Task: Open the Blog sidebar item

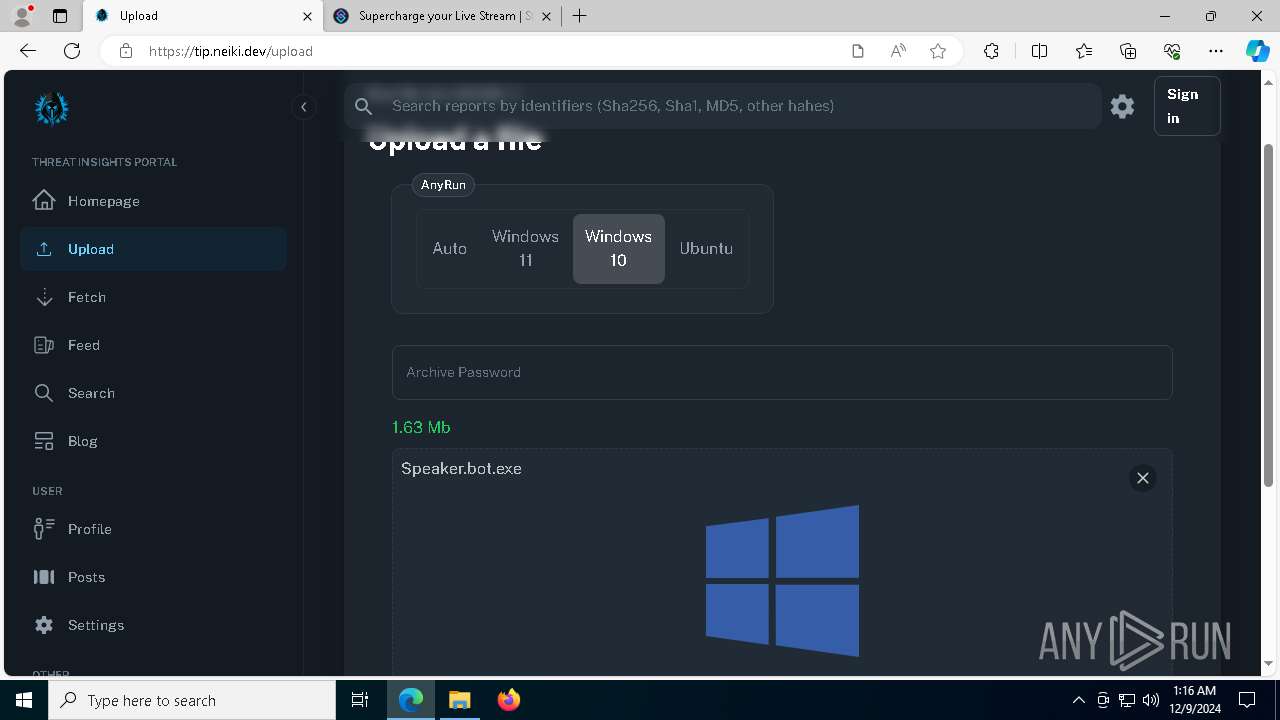Action: pyautogui.click(x=153, y=441)
